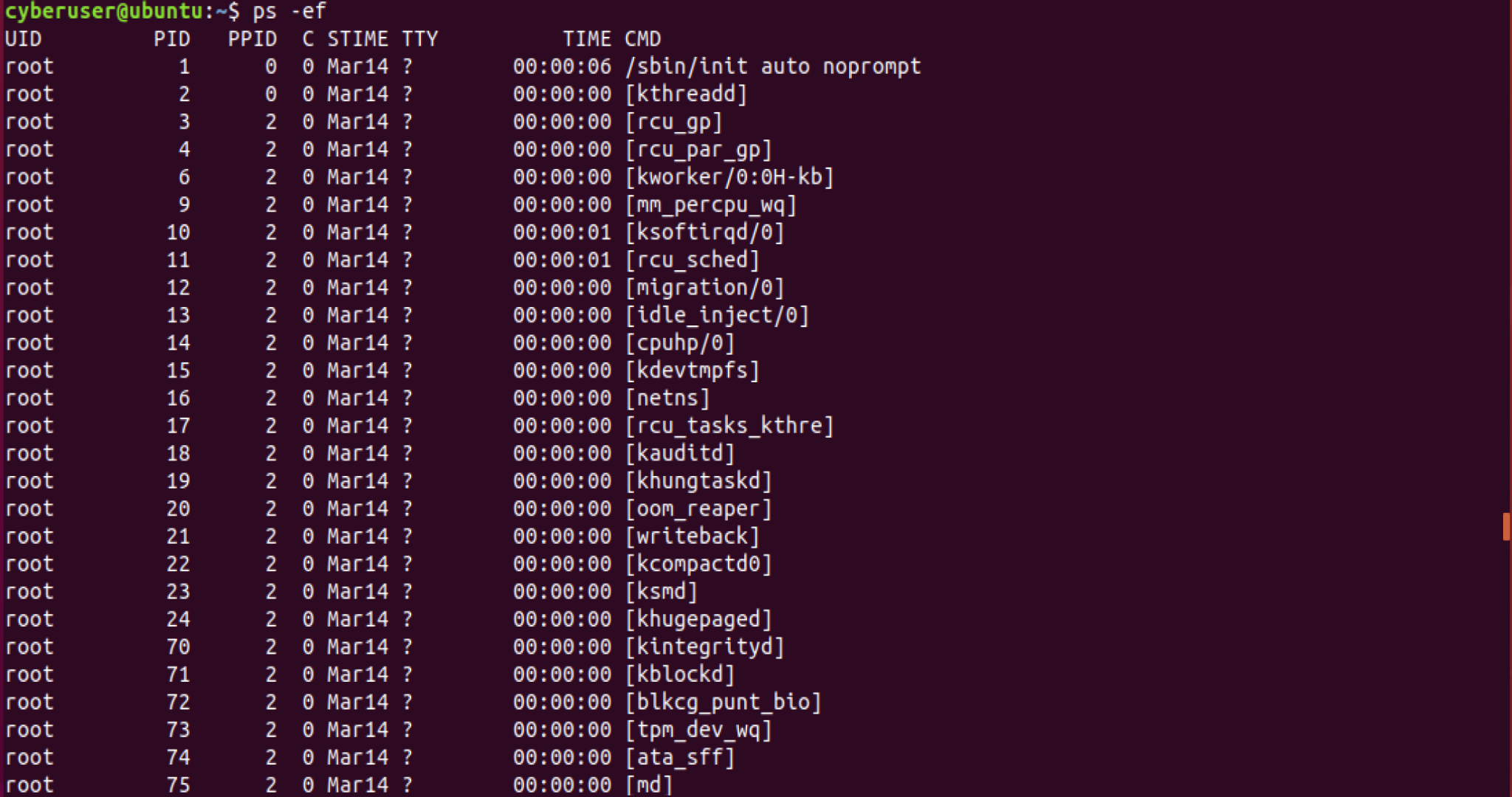Click the [ata_sff] process name

point(680,758)
